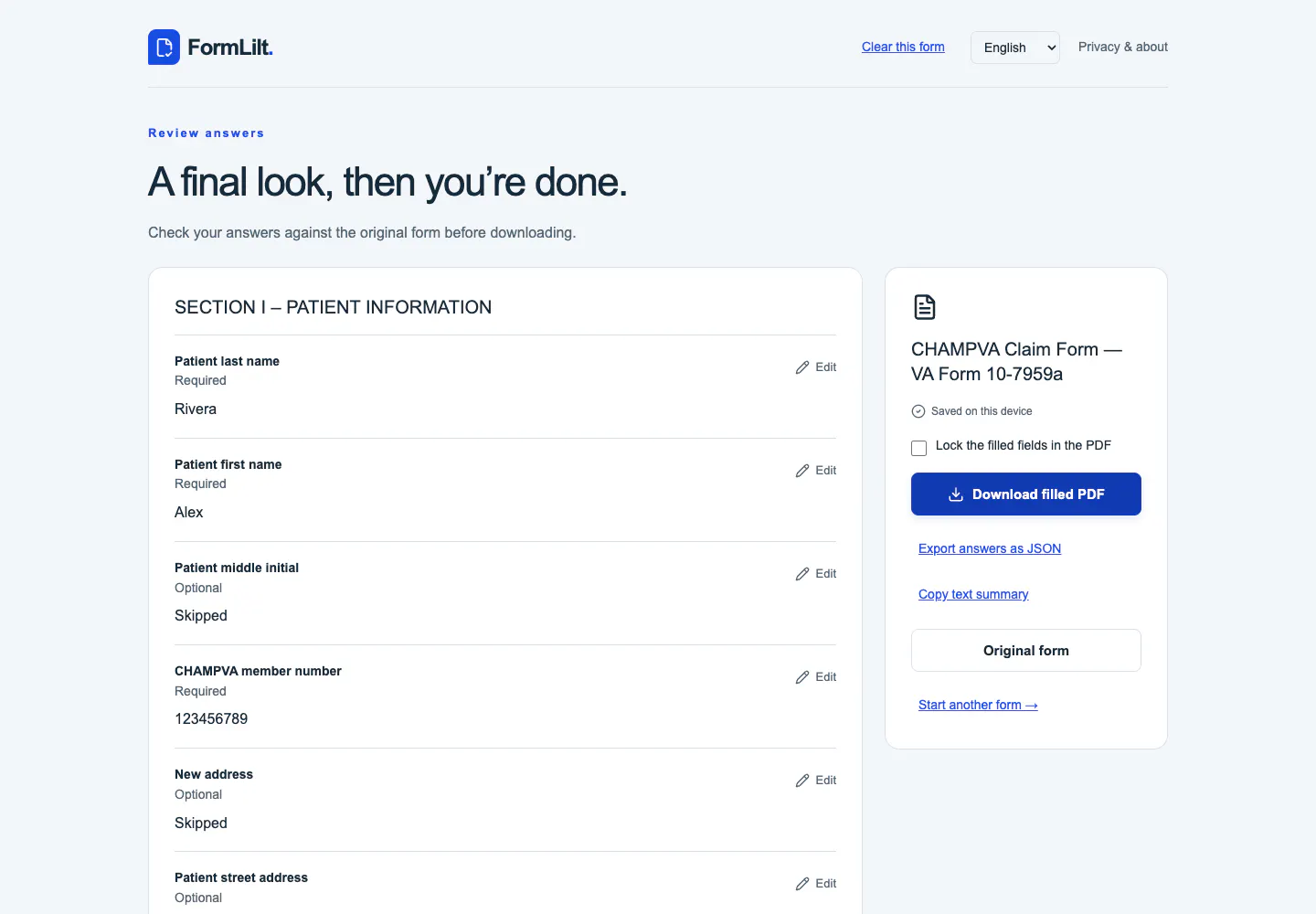Copy text summary link
Screen dimensions: 1316x914
(x=973, y=594)
